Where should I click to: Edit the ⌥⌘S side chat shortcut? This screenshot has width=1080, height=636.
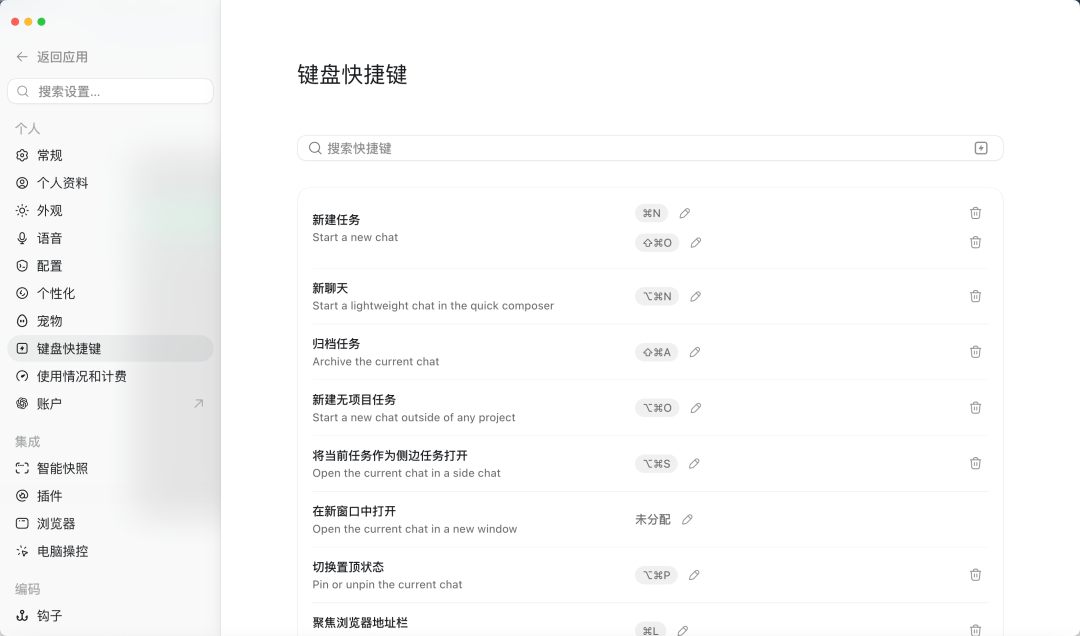(x=694, y=464)
